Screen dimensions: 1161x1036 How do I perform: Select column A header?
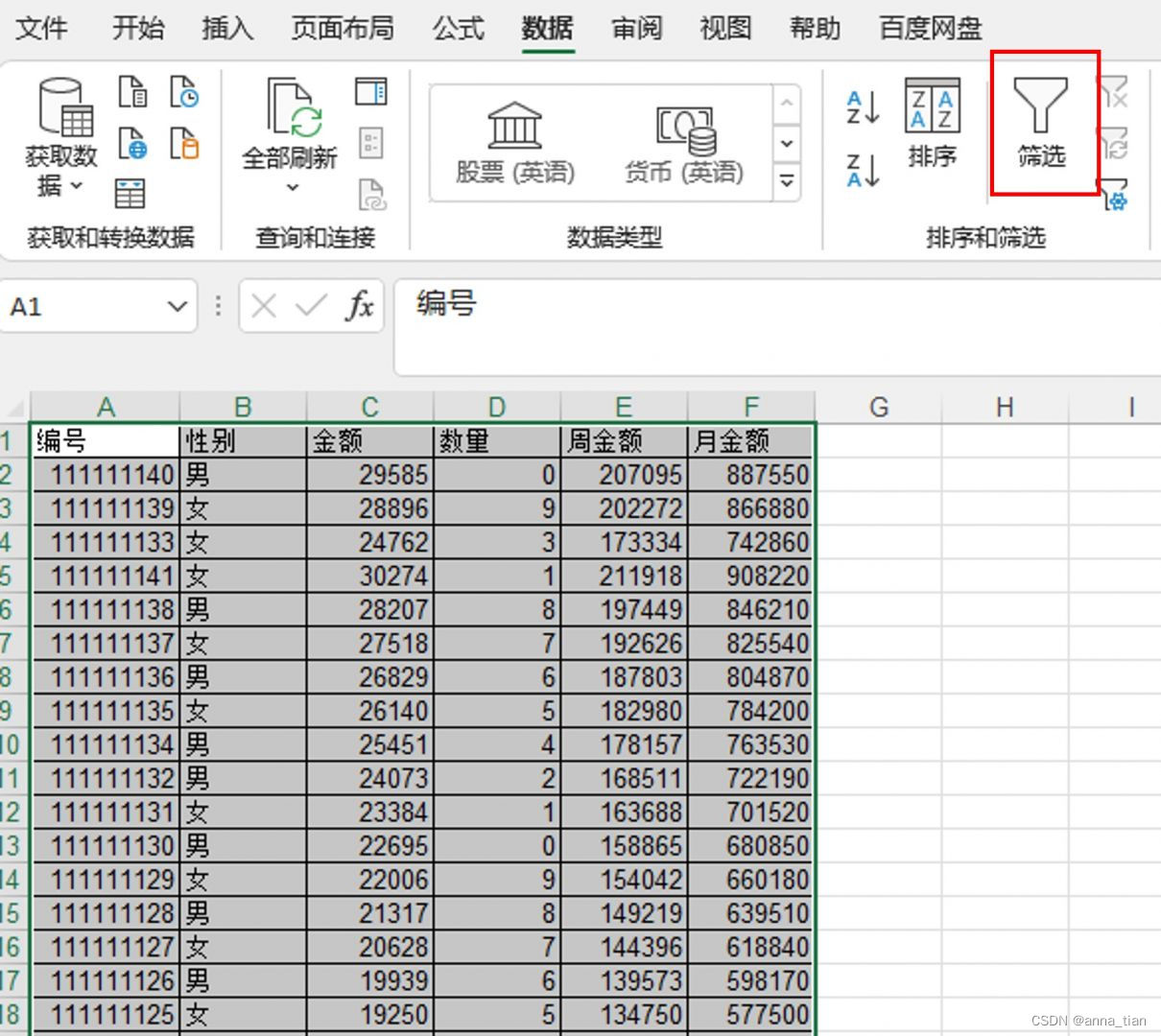pyautogui.click(x=106, y=407)
